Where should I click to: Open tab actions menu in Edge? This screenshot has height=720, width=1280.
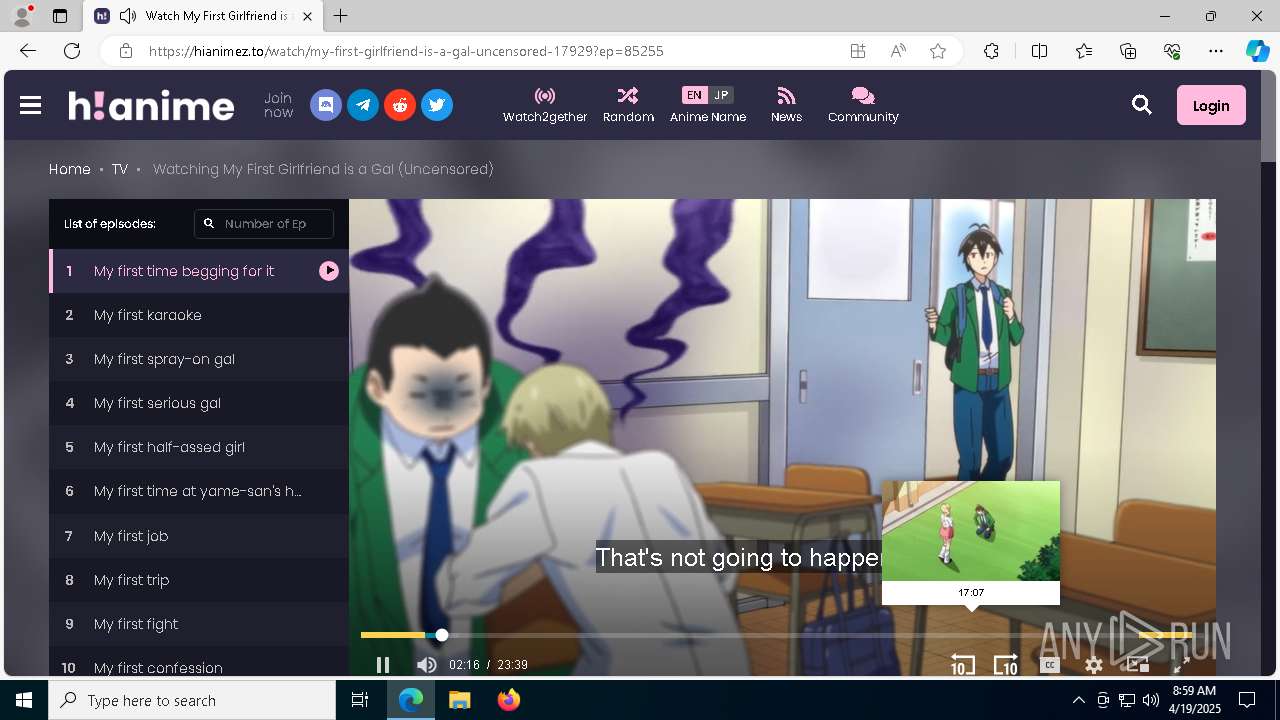[60, 16]
